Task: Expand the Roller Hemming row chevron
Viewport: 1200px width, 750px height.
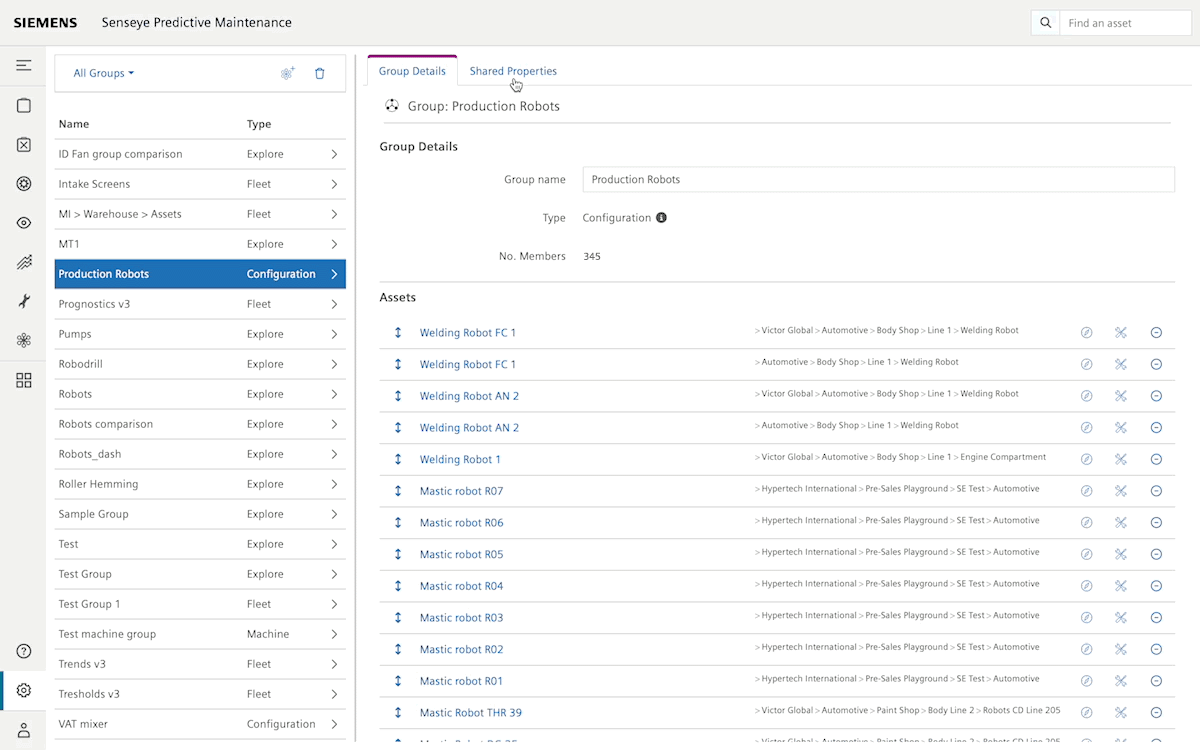Action: point(333,483)
